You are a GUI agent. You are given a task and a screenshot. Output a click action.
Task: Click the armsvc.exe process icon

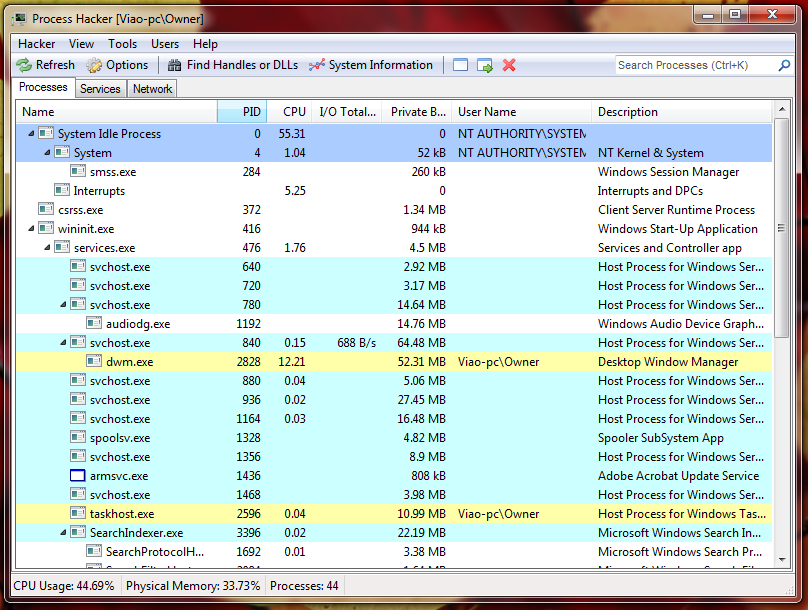click(78, 476)
